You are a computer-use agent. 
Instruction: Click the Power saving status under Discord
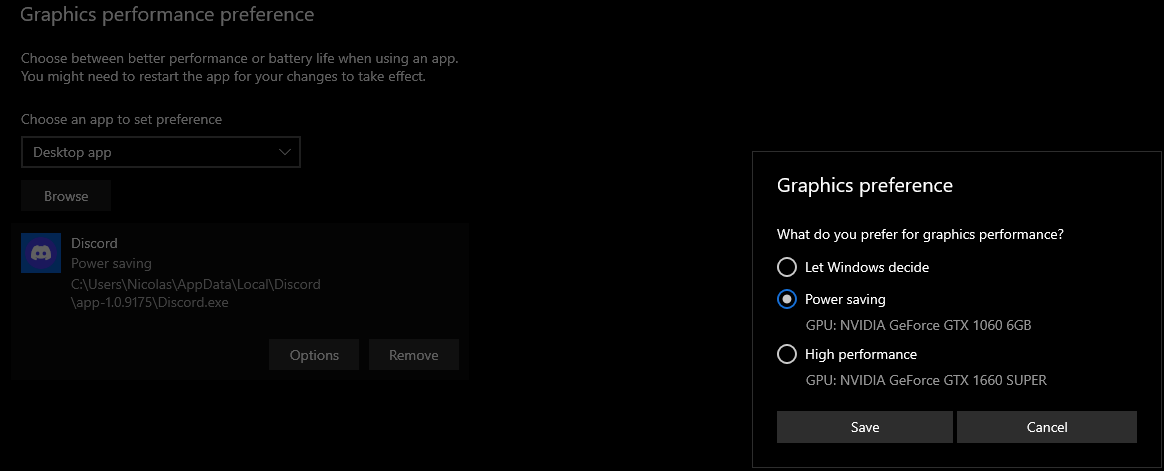pyautogui.click(x=111, y=264)
